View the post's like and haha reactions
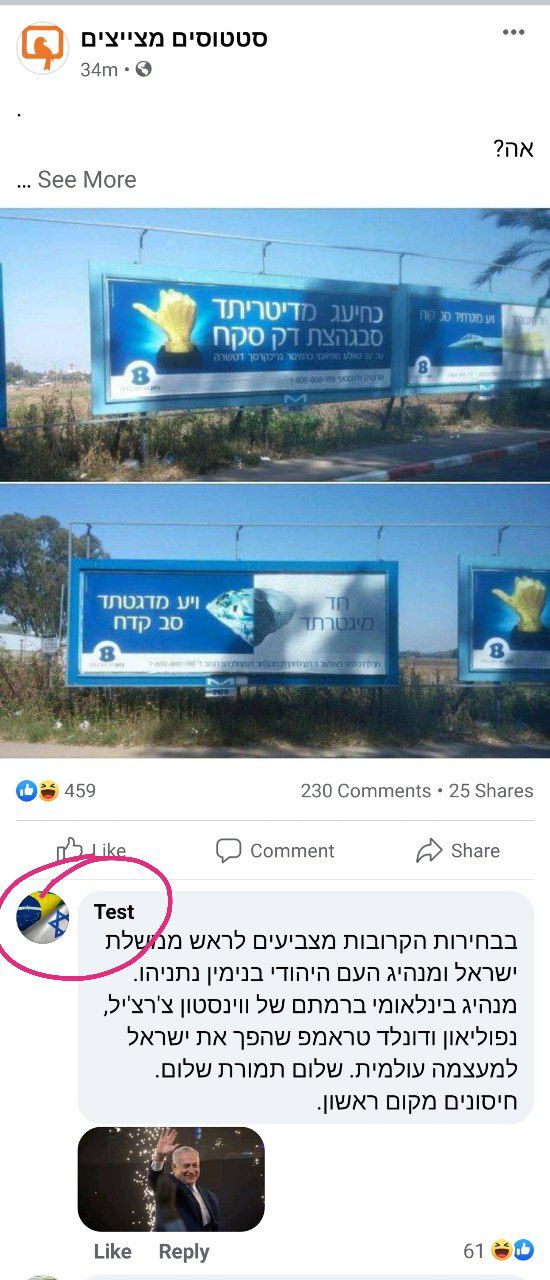The width and height of the screenshot is (550, 1280). [56, 791]
